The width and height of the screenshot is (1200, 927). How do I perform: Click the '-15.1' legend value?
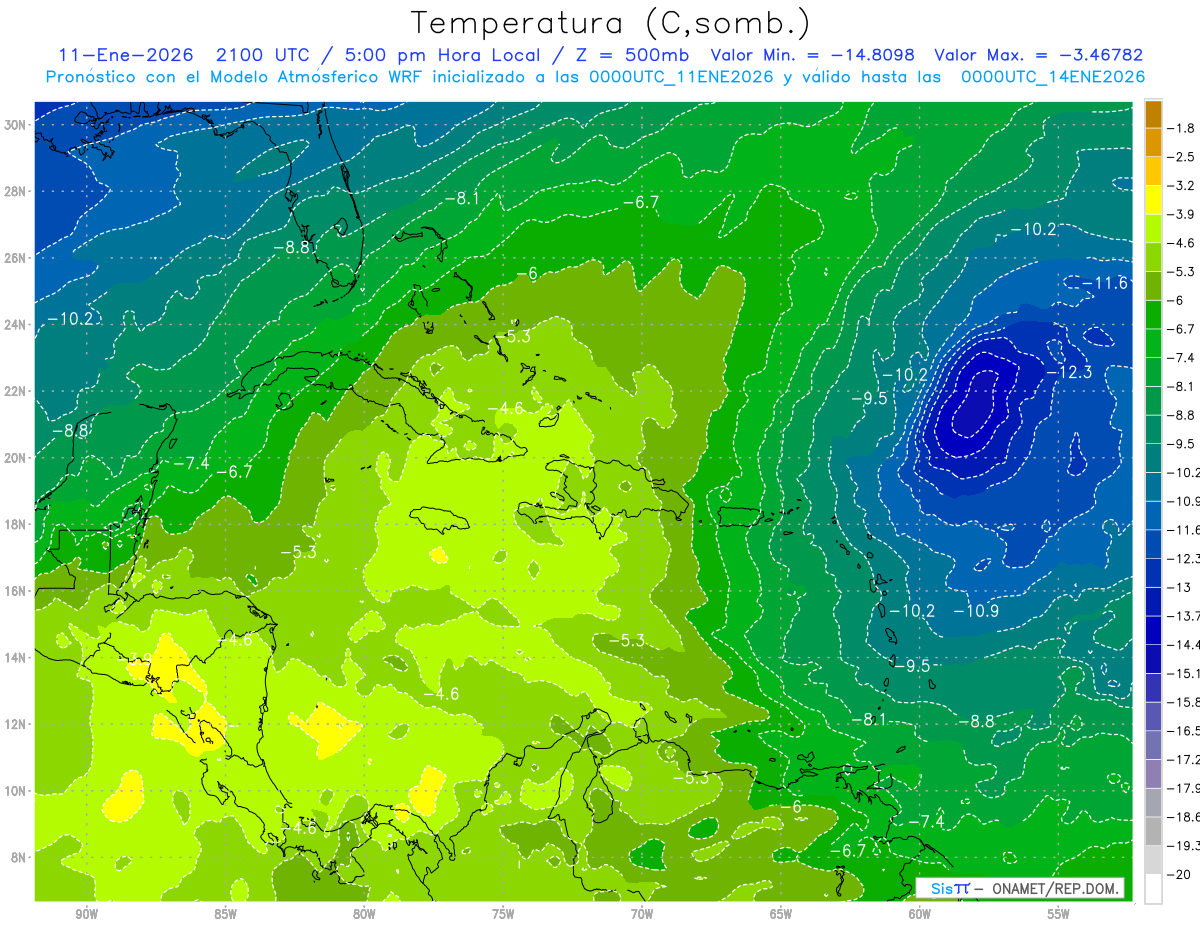1184,673
